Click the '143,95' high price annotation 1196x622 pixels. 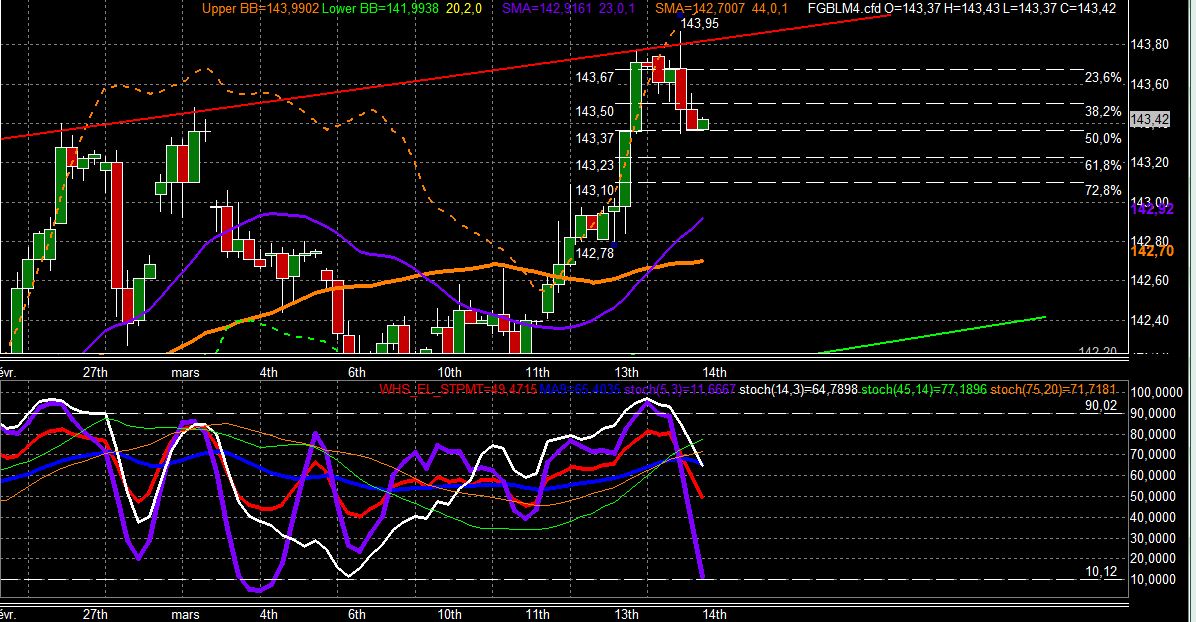click(699, 24)
